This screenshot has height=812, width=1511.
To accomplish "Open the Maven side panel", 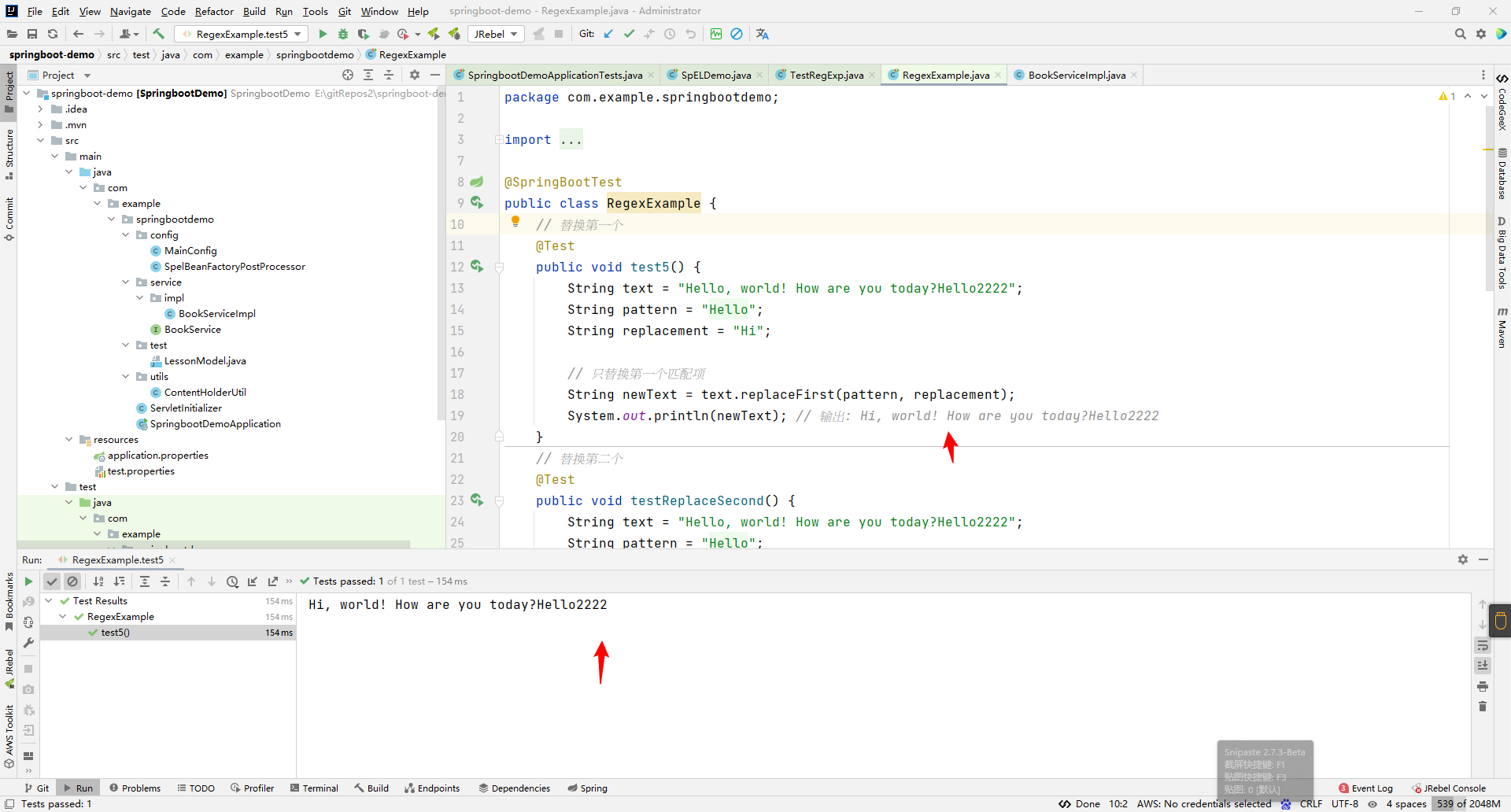I will coord(1502,327).
